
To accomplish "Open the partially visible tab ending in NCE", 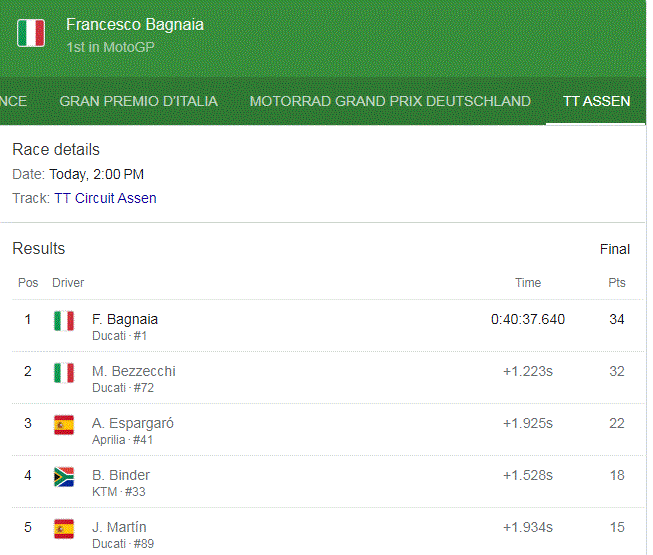I will [13, 101].
